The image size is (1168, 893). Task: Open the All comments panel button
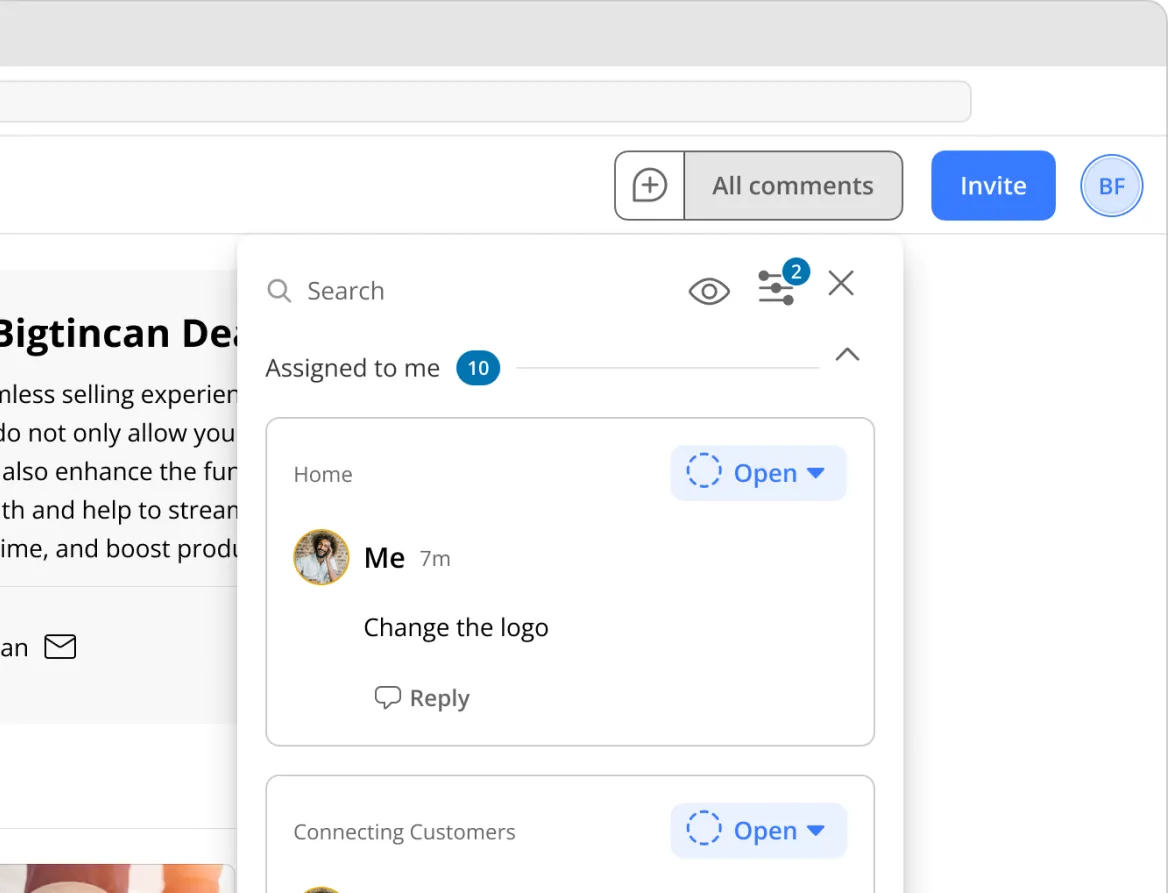pos(793,185)
